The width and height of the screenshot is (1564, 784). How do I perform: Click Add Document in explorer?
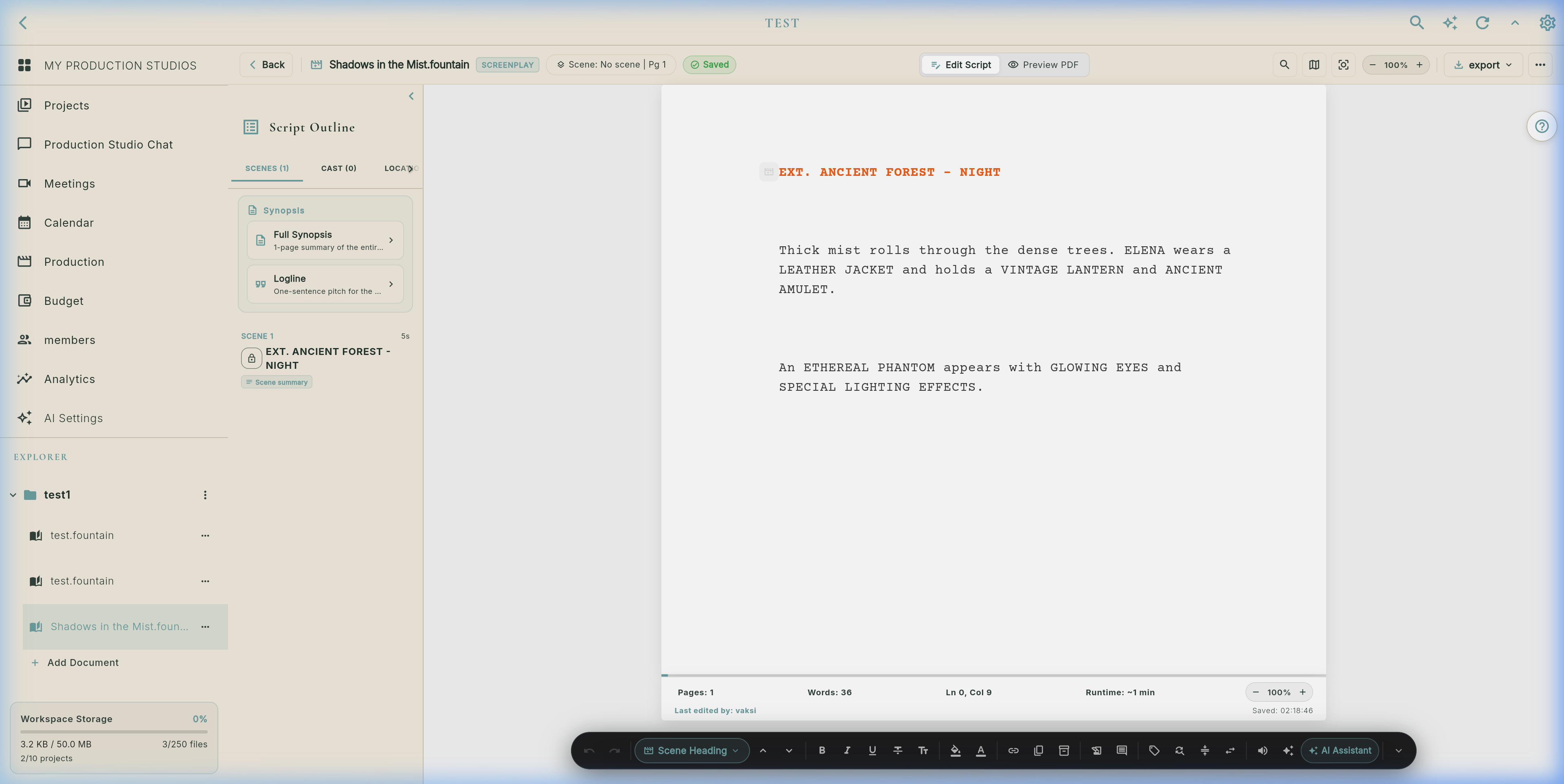pyautogui.click(x=75, y=663)
